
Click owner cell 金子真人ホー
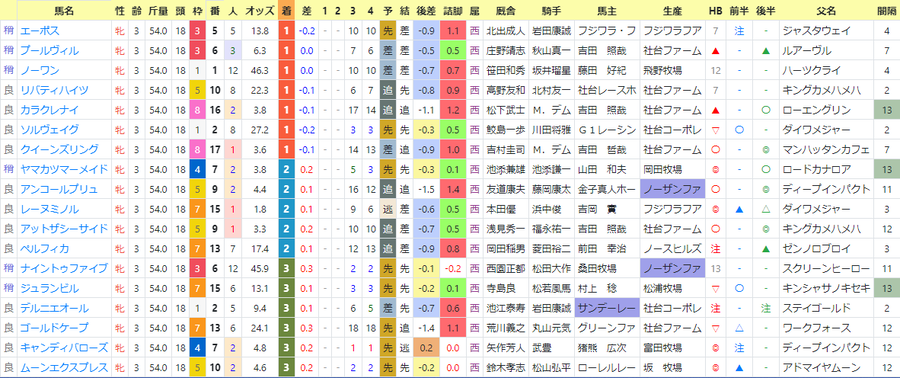tap(608, 189)
